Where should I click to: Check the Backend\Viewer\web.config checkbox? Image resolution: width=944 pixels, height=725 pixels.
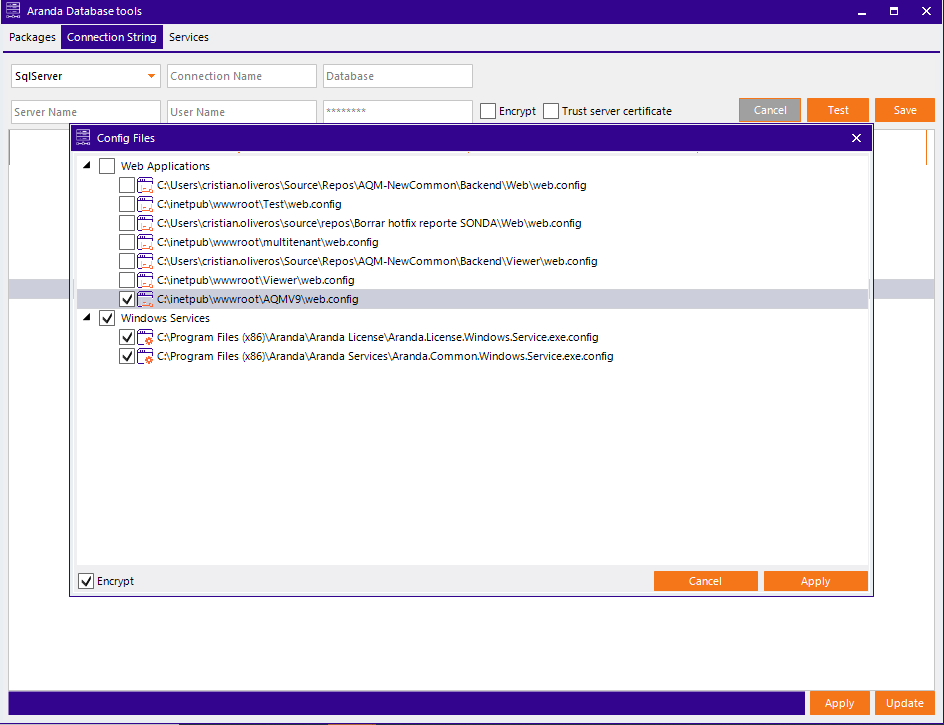126,261
